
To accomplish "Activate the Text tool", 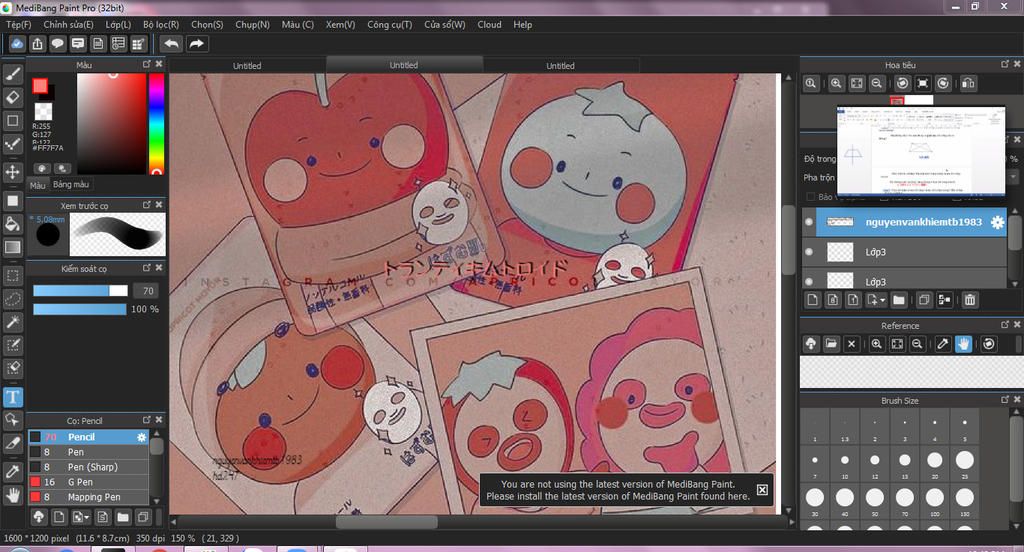I will coord(12,397).
